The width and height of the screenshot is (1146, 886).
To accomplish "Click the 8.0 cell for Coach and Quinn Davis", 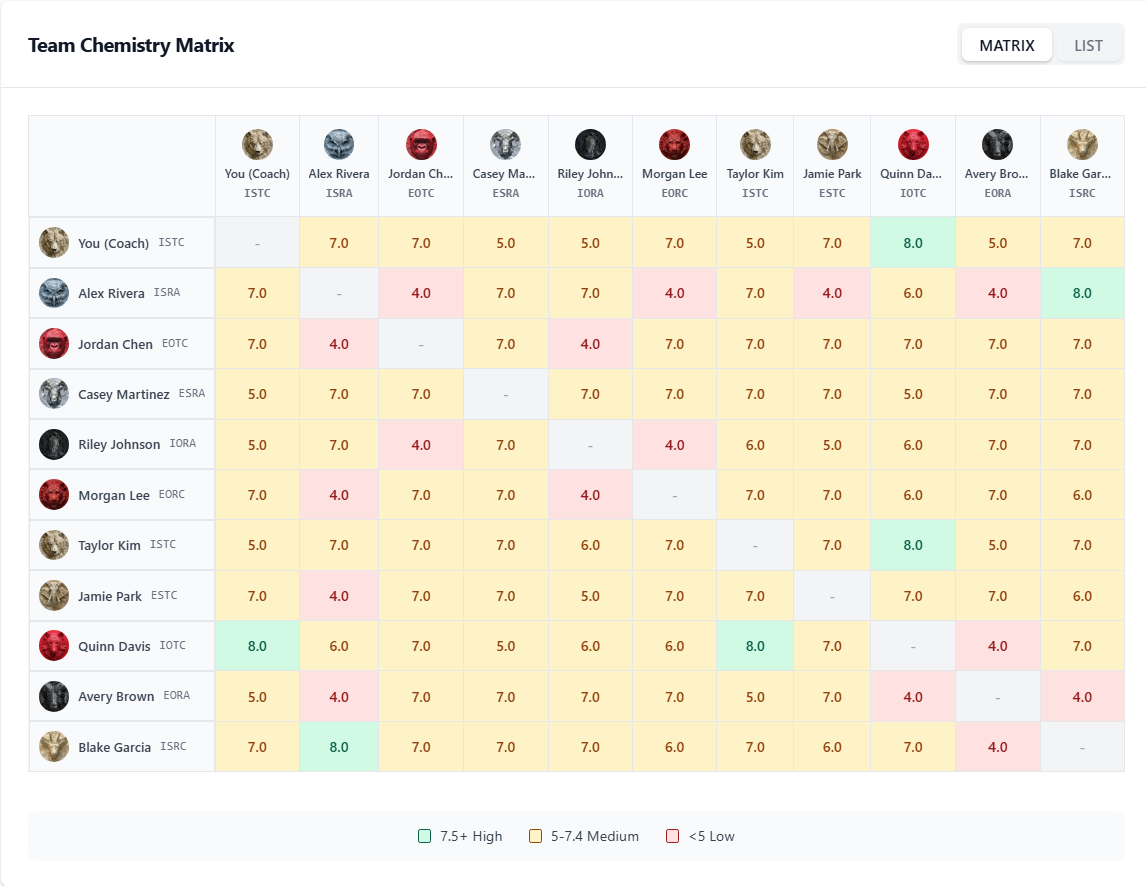I will (x=912, y=243).
